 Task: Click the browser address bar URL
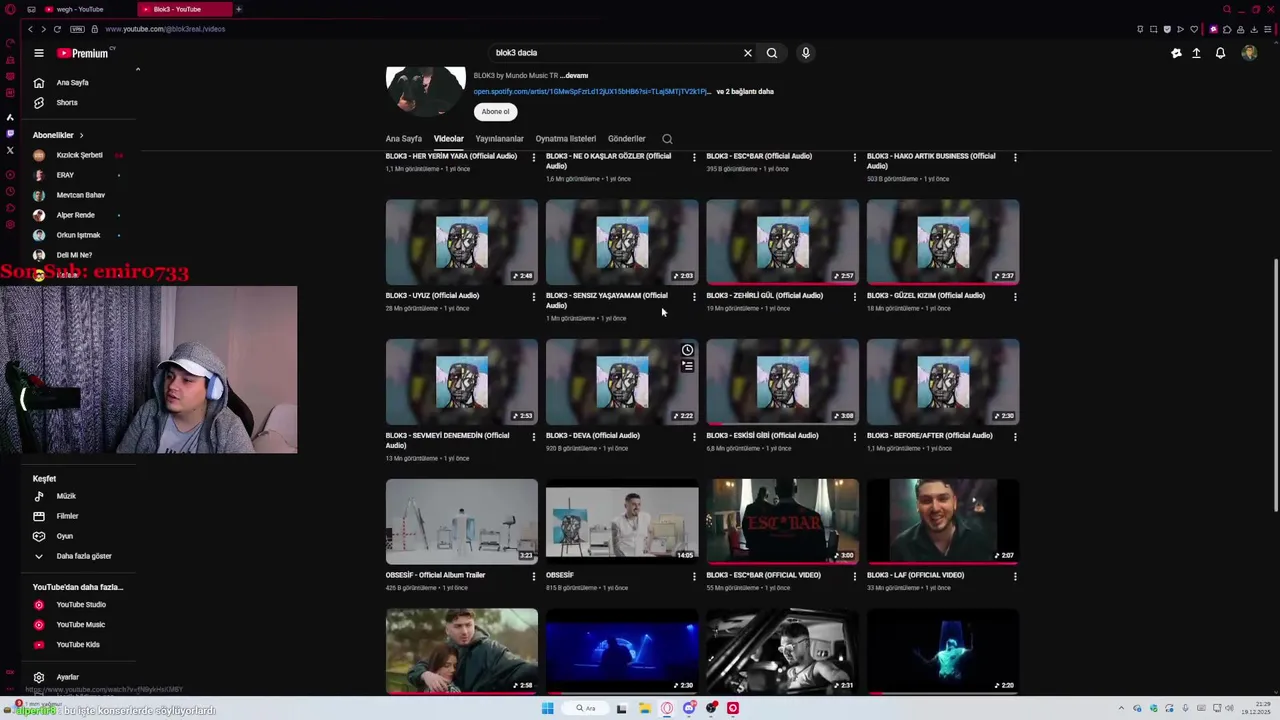click(165, 29)
